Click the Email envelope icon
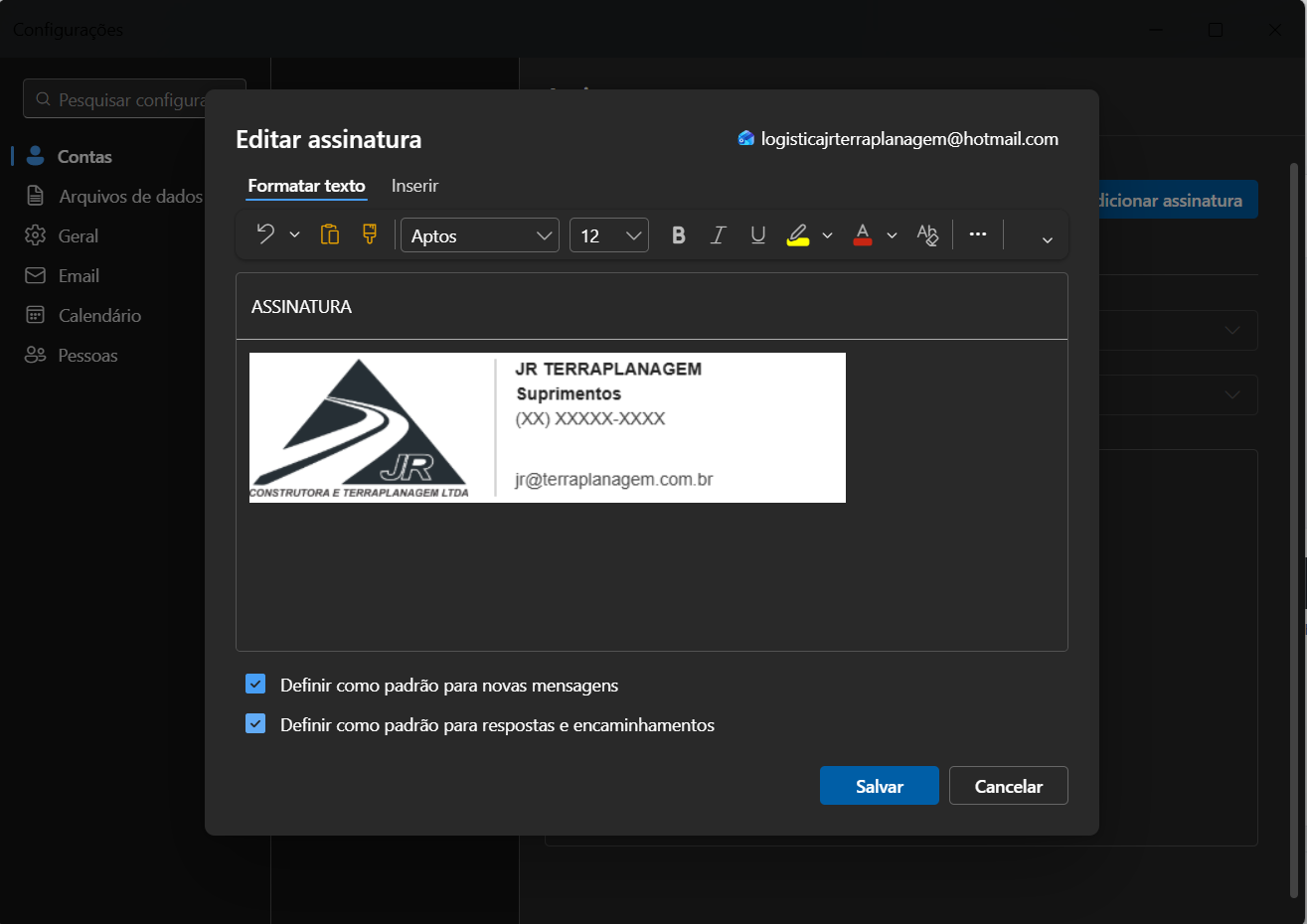This screenshot has width=1307, height=924. pyautogui.click(x=36, y=275)
